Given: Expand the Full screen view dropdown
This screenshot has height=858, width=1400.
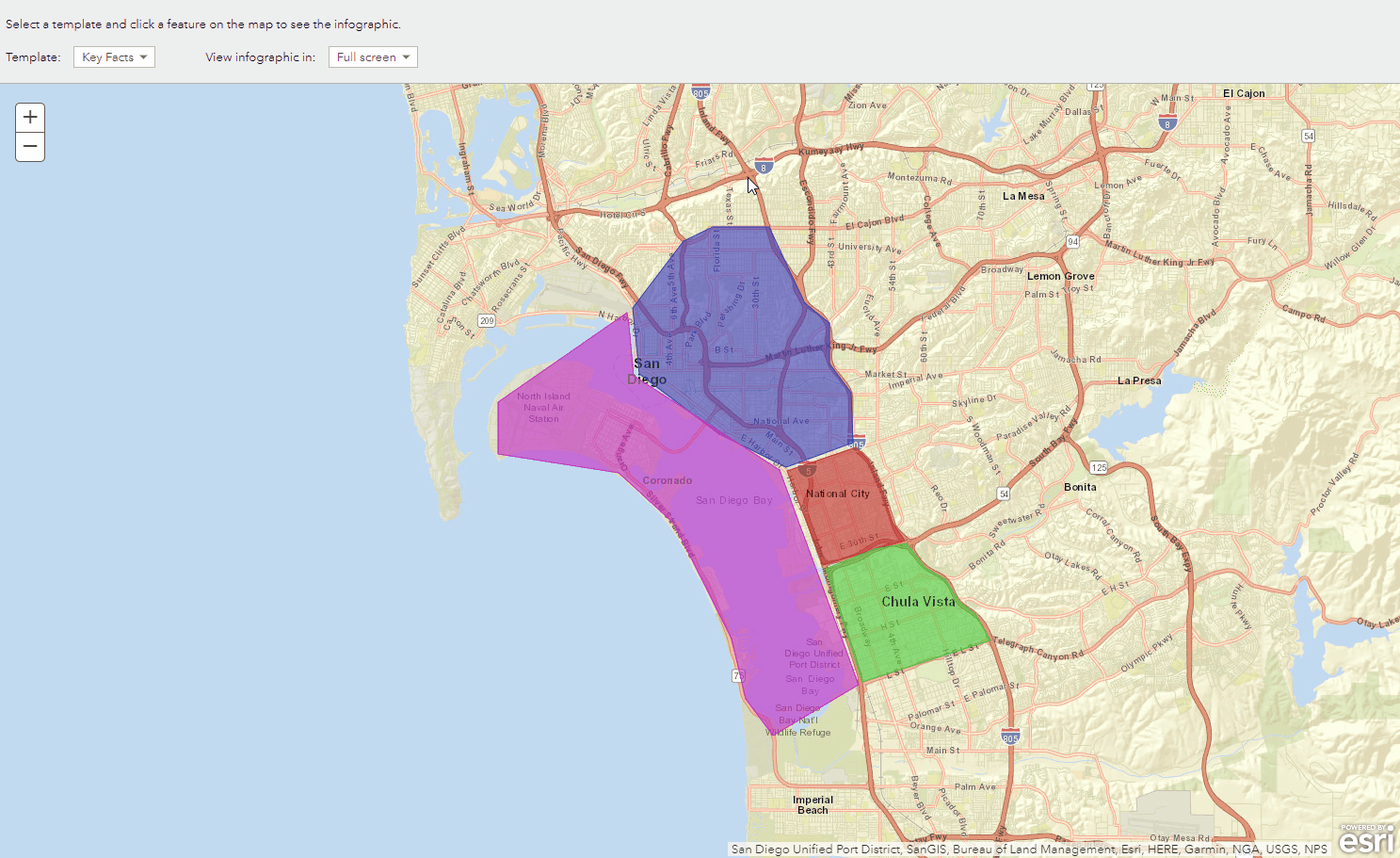Looking at the screenshot, I should click(x=373, y=57).
